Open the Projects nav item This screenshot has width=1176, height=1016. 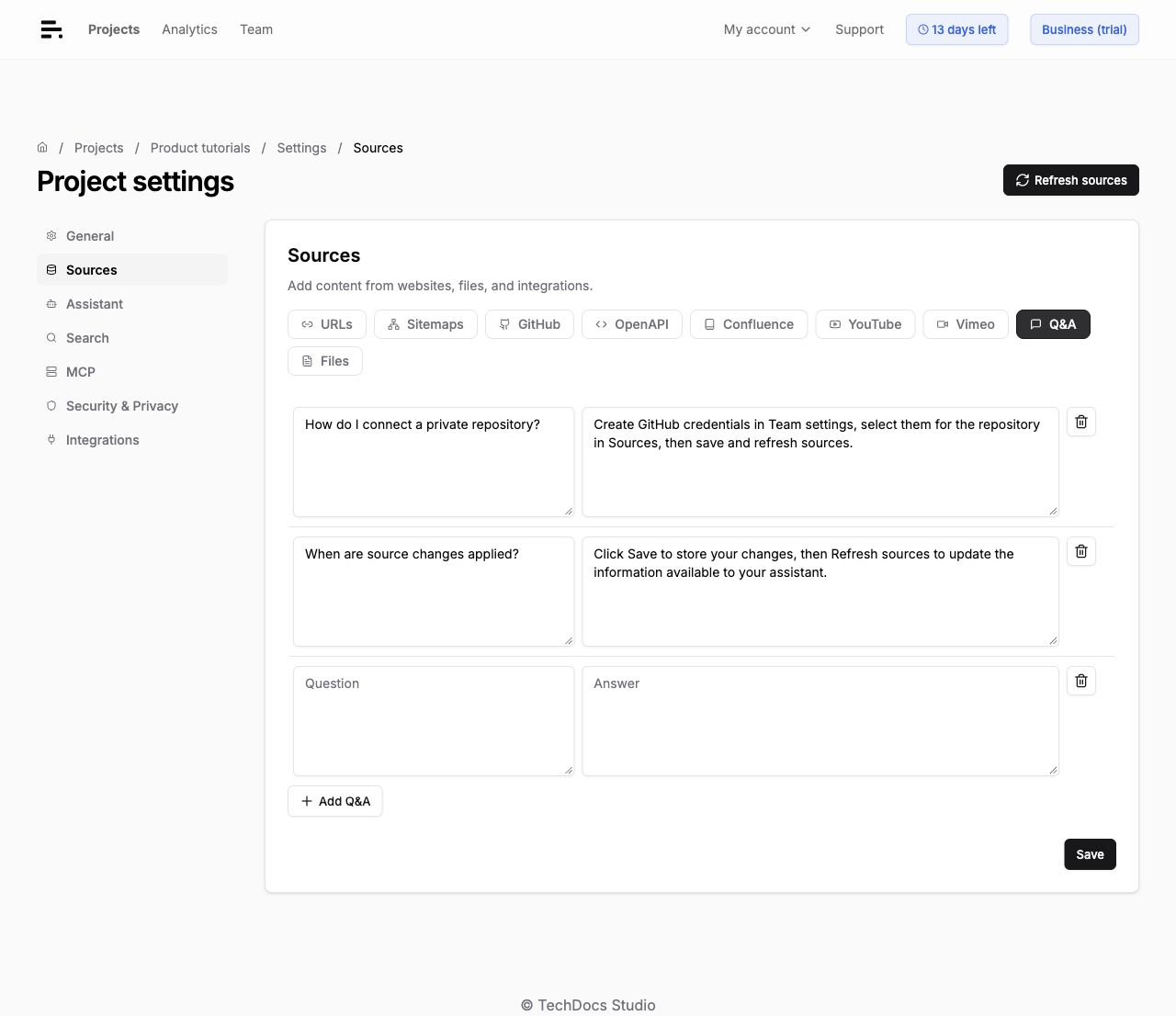(x=114, y=29)
